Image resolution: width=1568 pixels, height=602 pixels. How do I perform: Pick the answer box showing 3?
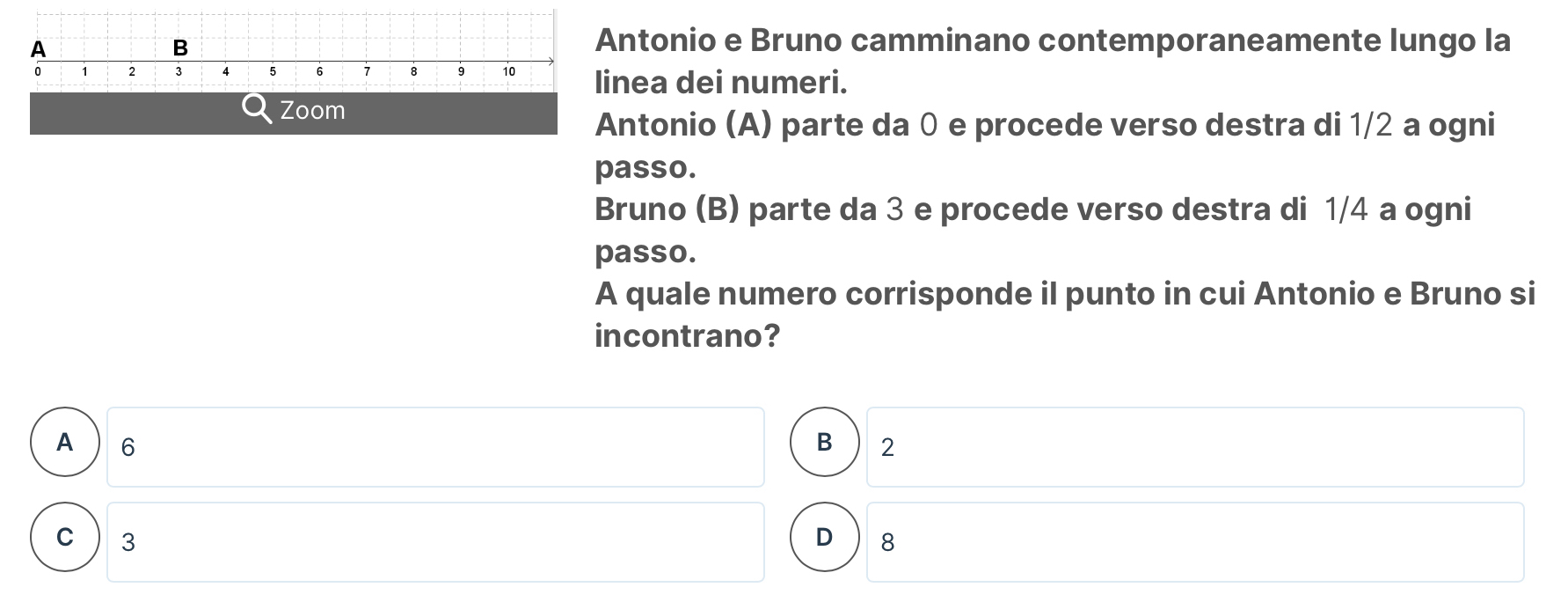(x=435, y=542)
